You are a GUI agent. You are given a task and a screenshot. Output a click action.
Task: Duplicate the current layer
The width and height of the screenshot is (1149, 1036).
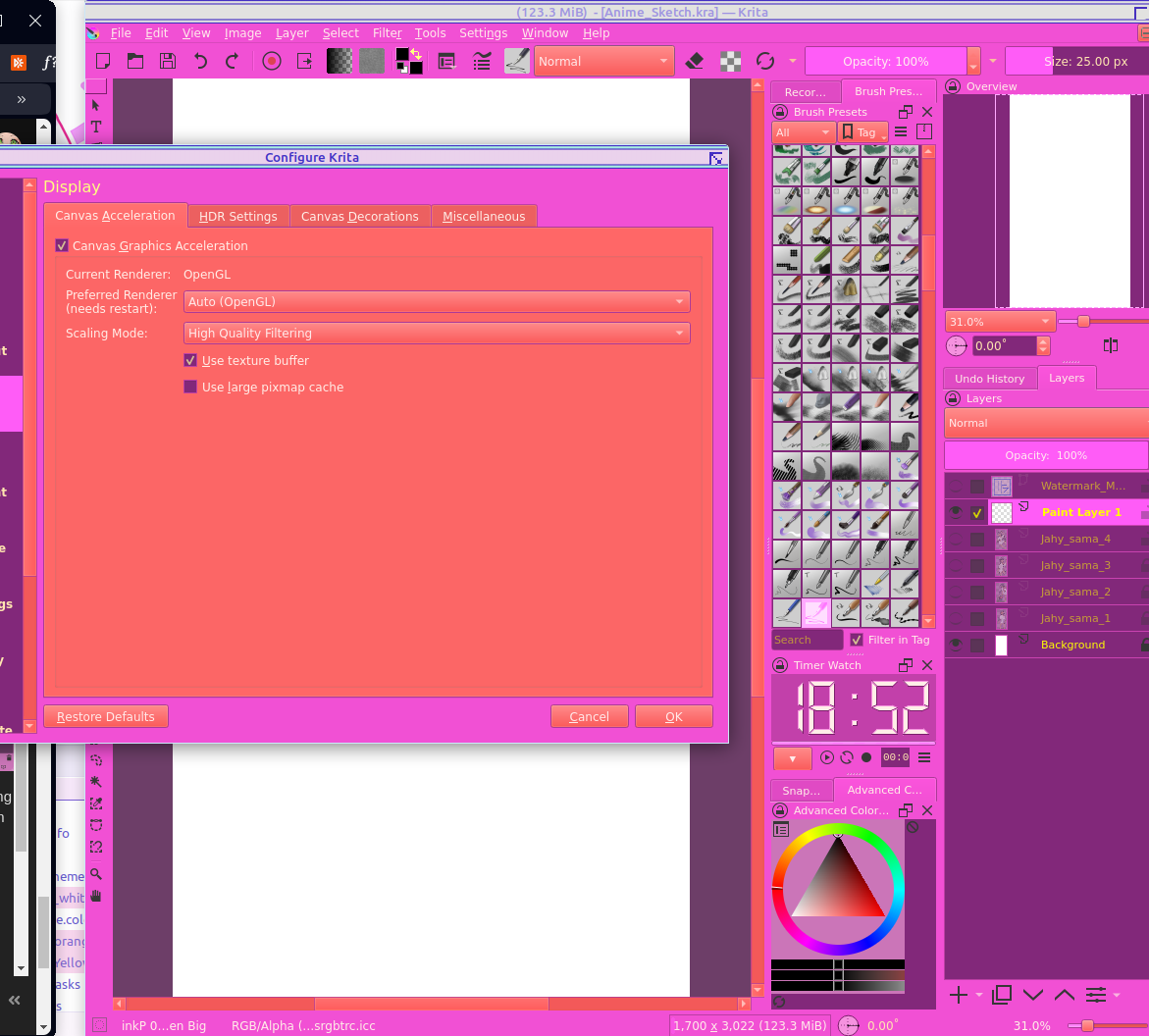[x=1002, y=995]
